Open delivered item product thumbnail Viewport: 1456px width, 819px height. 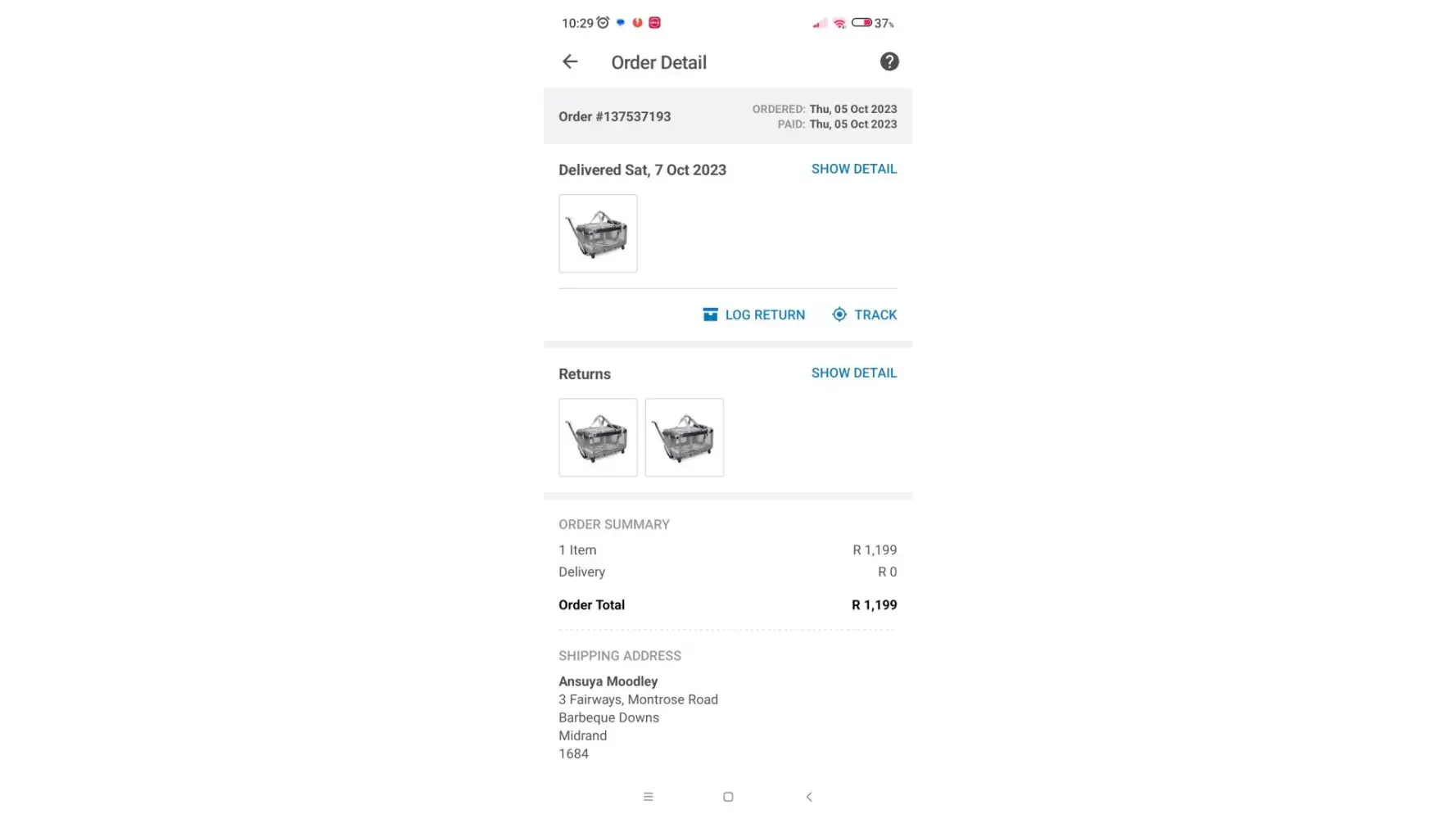[598, 233]
